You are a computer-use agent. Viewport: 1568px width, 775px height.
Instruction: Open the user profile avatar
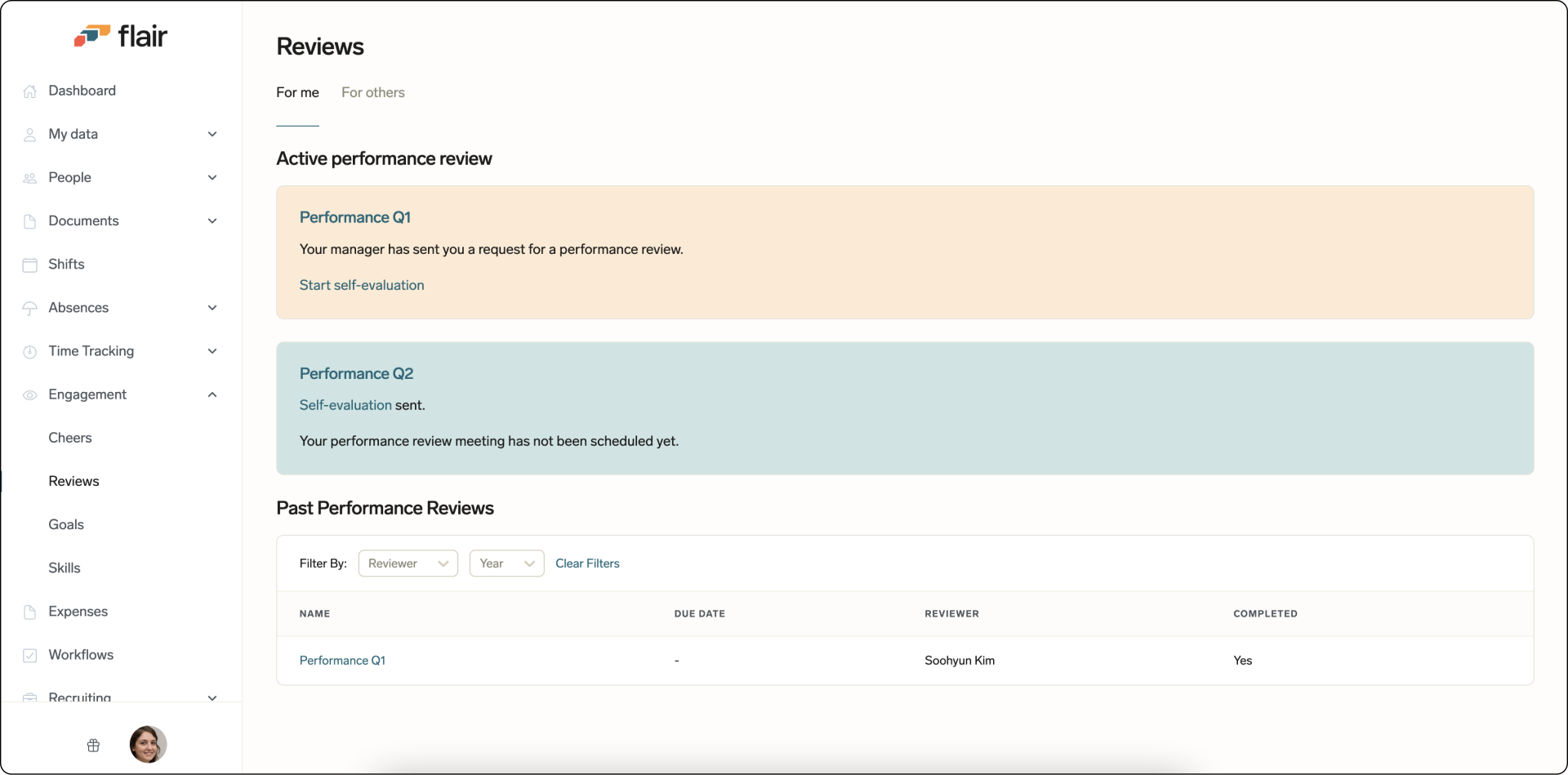point(147,745)
